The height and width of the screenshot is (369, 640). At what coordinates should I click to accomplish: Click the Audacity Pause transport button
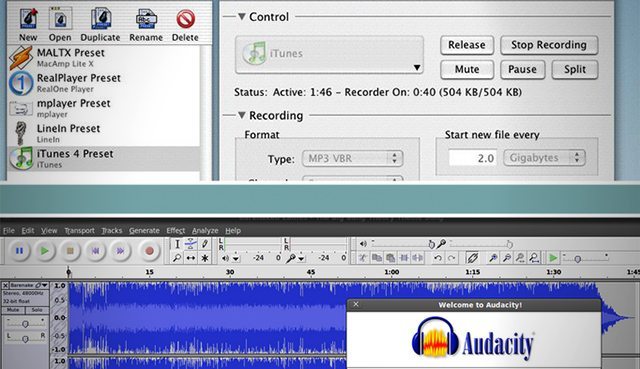[x=19, y=251]
